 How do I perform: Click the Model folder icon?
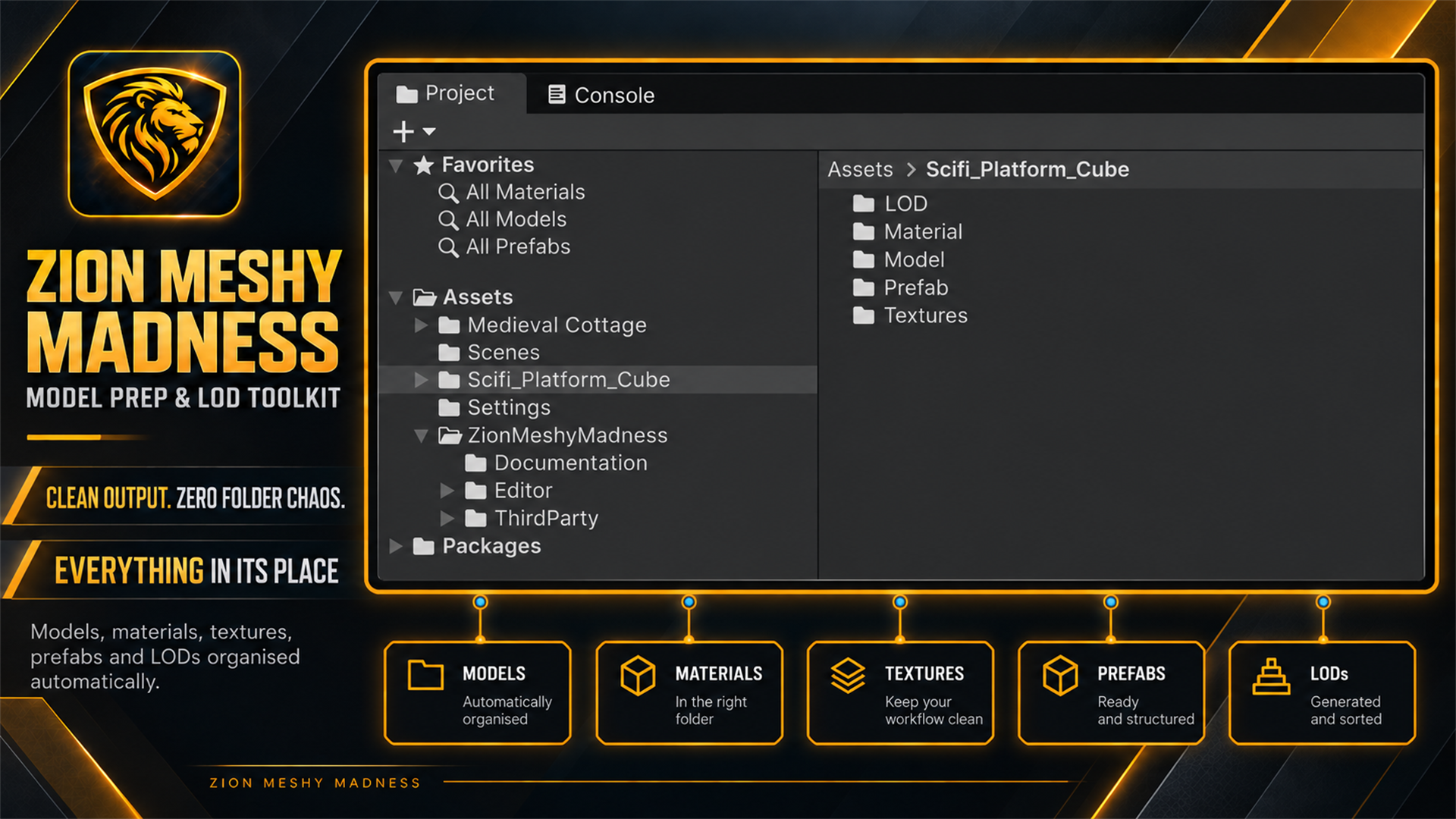[864, 260]
